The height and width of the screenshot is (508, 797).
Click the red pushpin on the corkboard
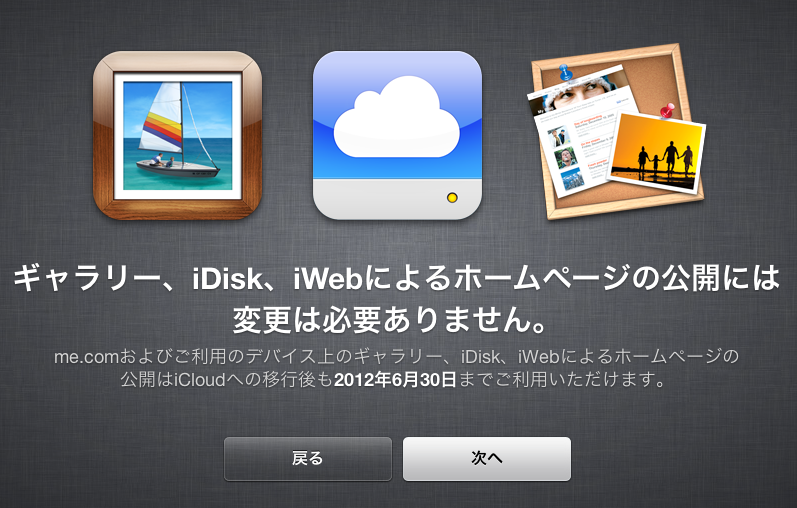667,110
